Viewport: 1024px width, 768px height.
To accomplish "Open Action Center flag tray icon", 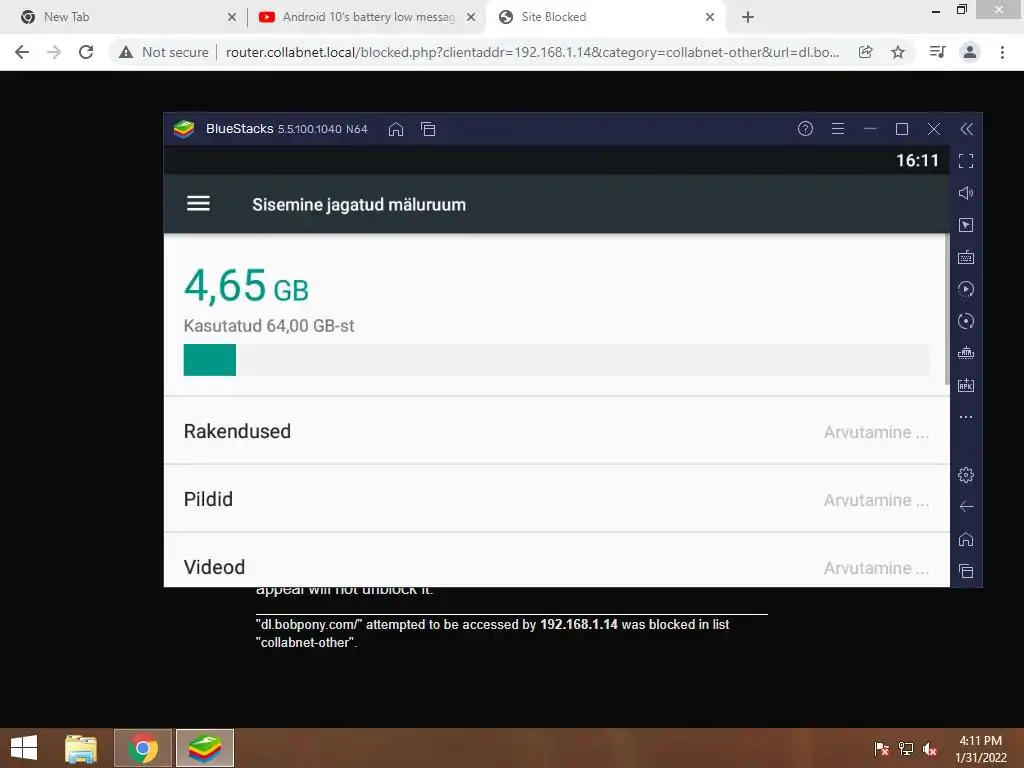I will (x=882, y=748).
